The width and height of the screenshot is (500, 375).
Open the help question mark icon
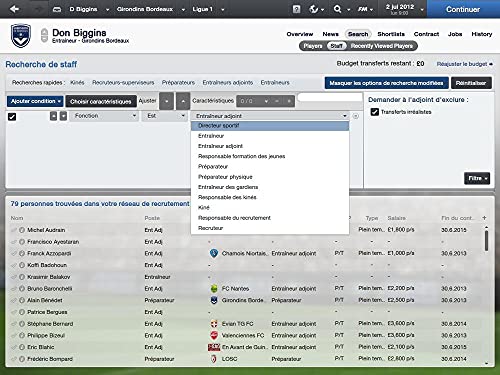tap(296, 9)
